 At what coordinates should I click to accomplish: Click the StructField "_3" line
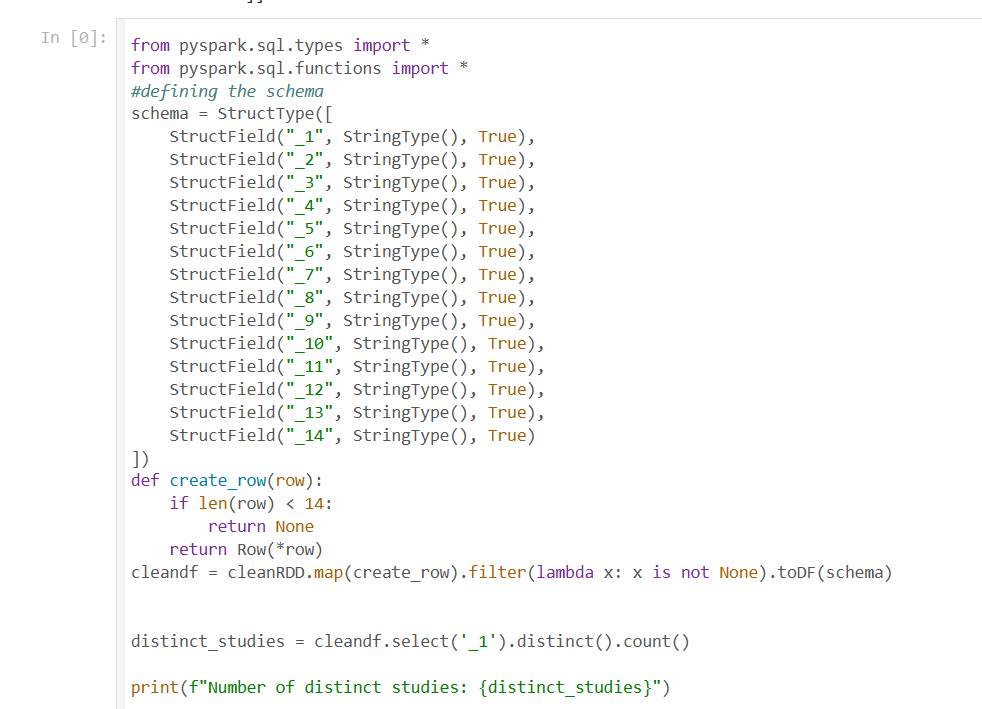(352, 183)
